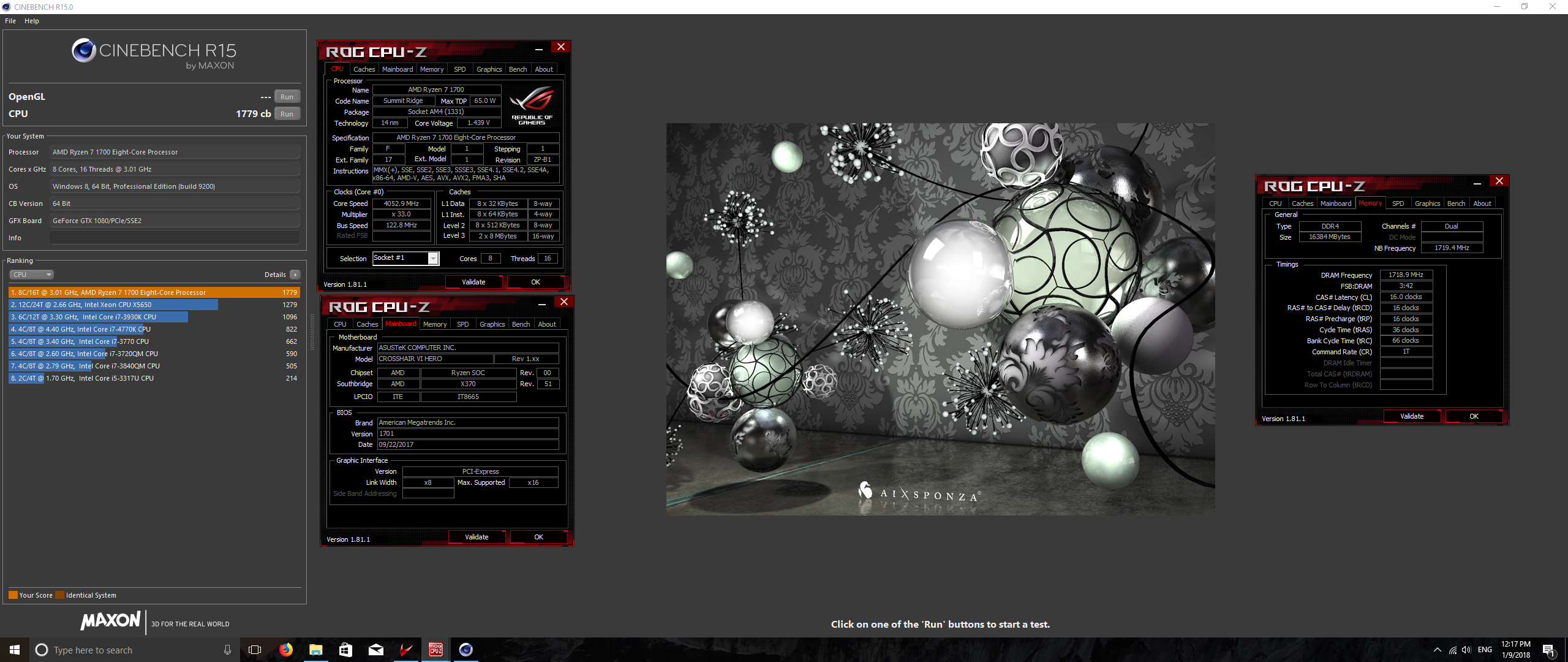
Task: Select the Intel Xeon CPU X5650 ranking row
Action: (x=154, y=305)
